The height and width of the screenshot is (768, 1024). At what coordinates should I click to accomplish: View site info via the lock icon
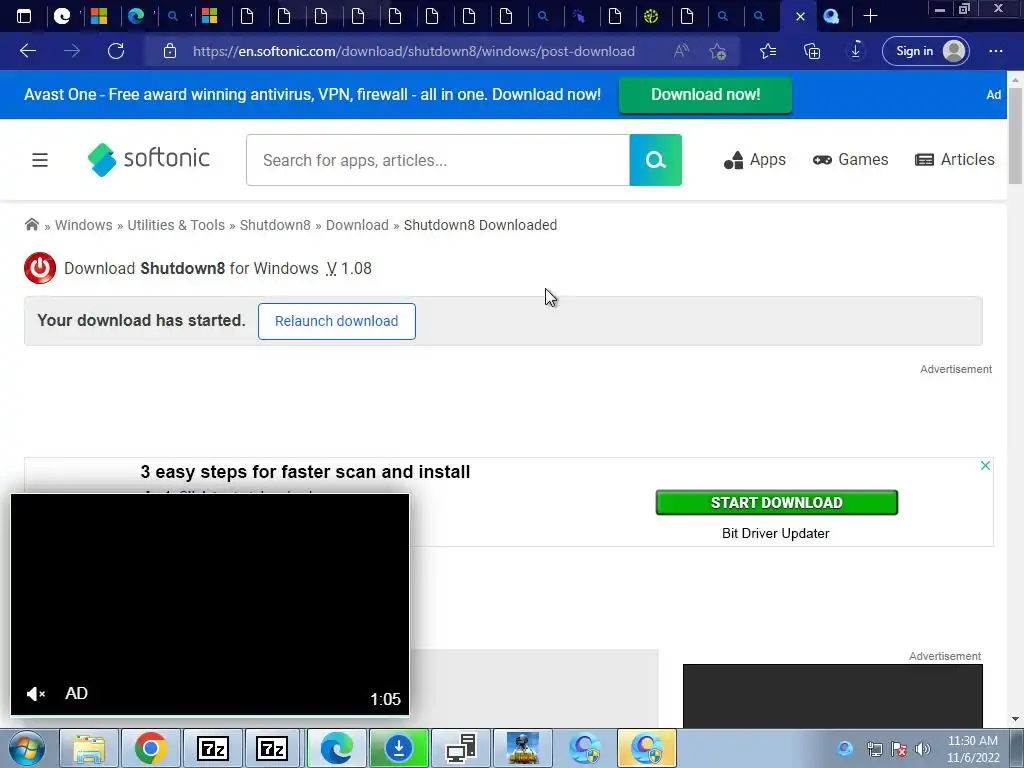(x=170, y=51)
